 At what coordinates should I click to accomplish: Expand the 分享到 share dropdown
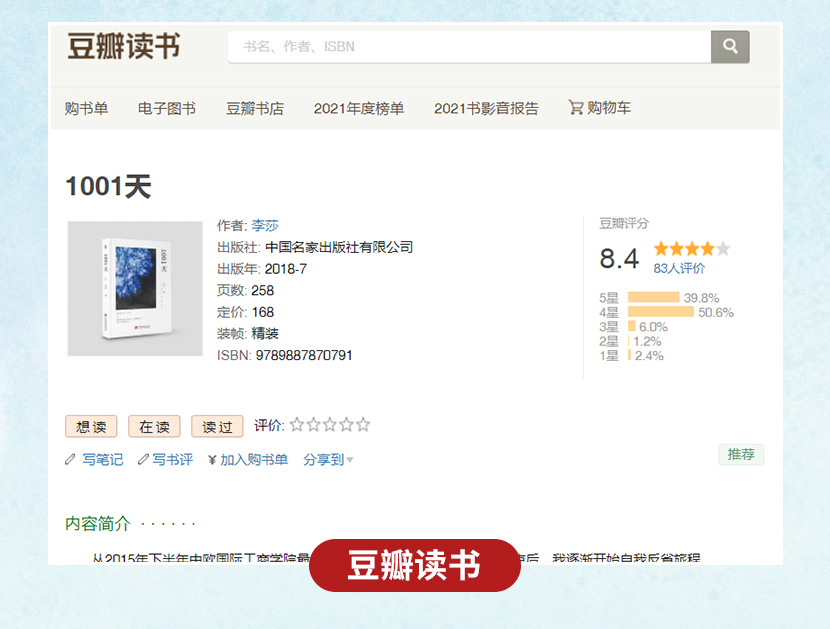pos(328,460)
